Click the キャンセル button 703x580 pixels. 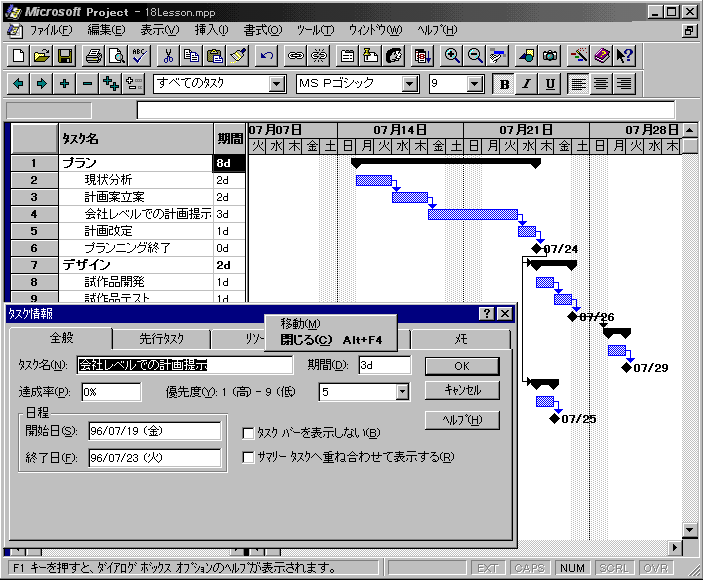click(461, 391)
